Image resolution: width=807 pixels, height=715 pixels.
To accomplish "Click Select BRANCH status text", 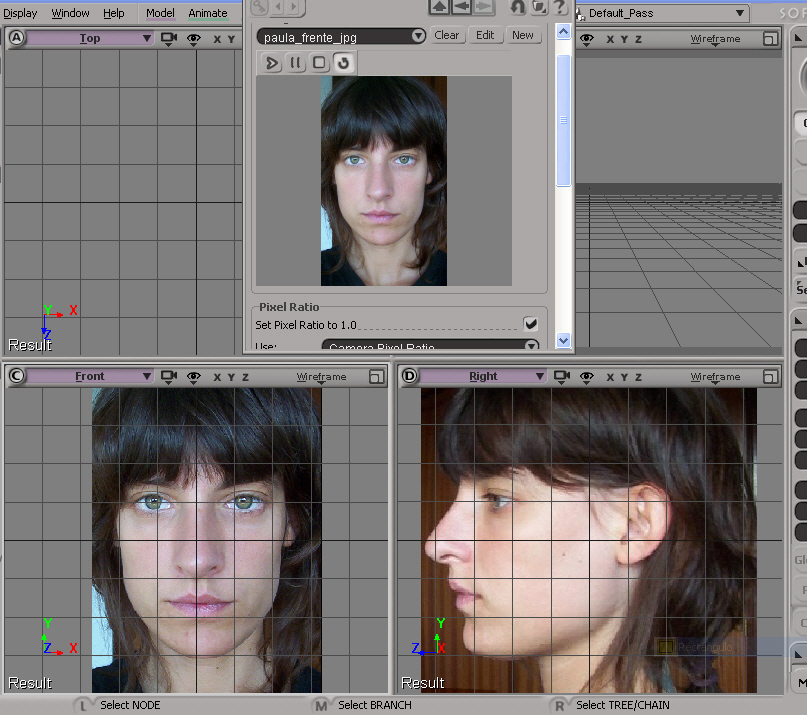I will 375,705.
